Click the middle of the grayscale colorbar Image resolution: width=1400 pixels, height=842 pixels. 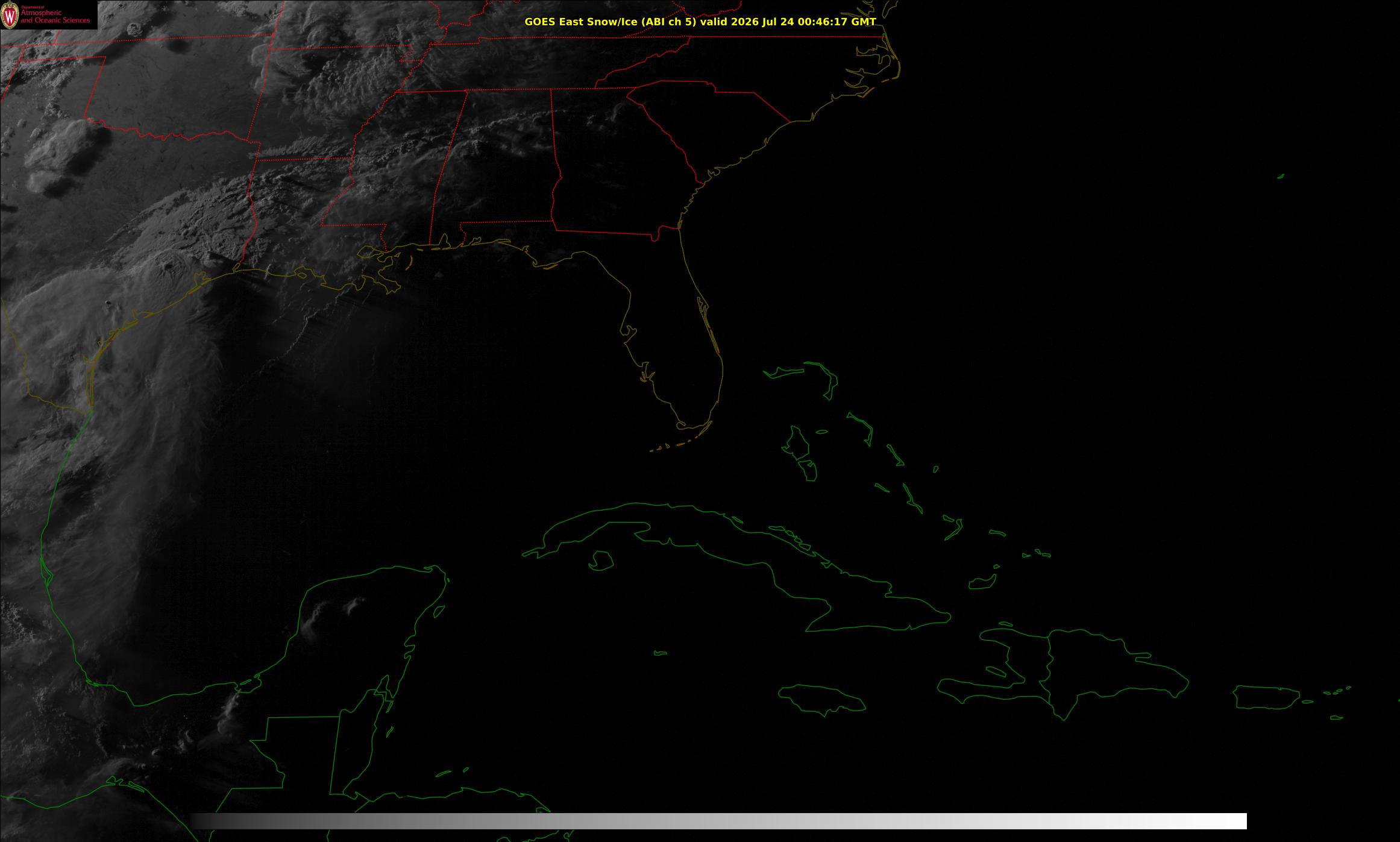tap(718, 821)
